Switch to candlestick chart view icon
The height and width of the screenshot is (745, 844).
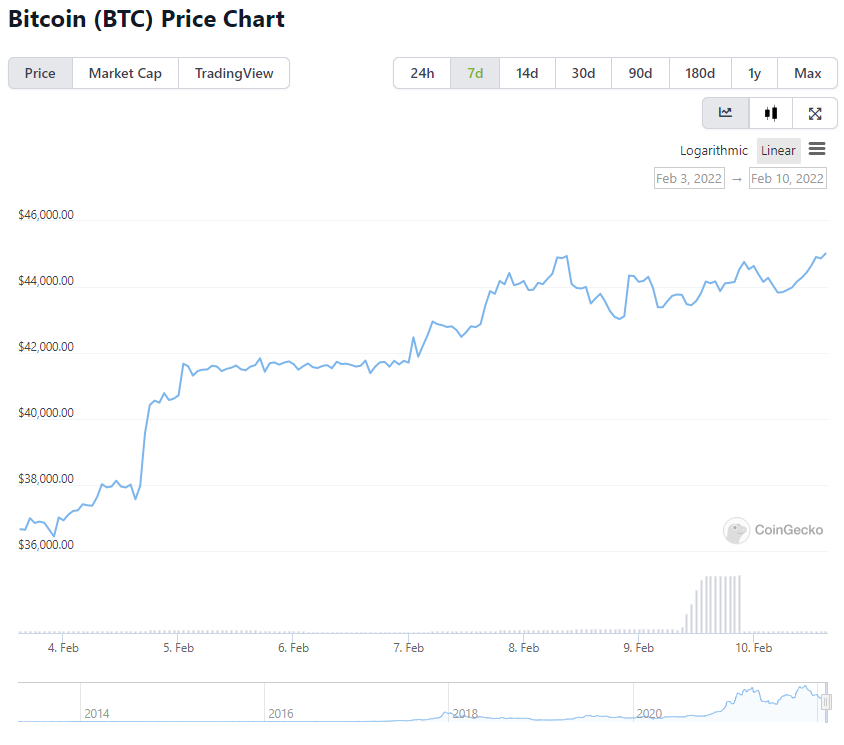[x=770, y=113]
